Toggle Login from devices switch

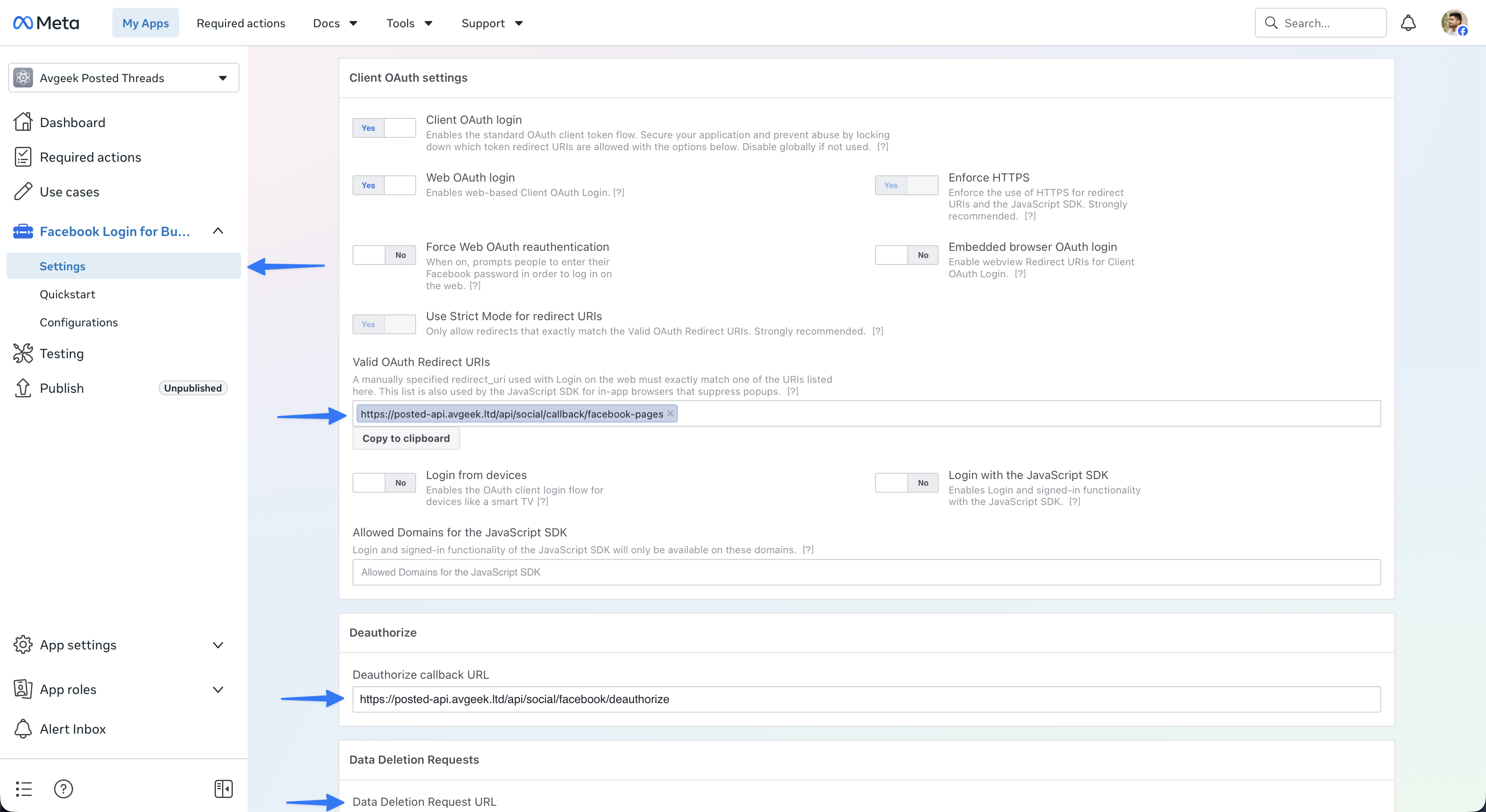coord(384,483)
